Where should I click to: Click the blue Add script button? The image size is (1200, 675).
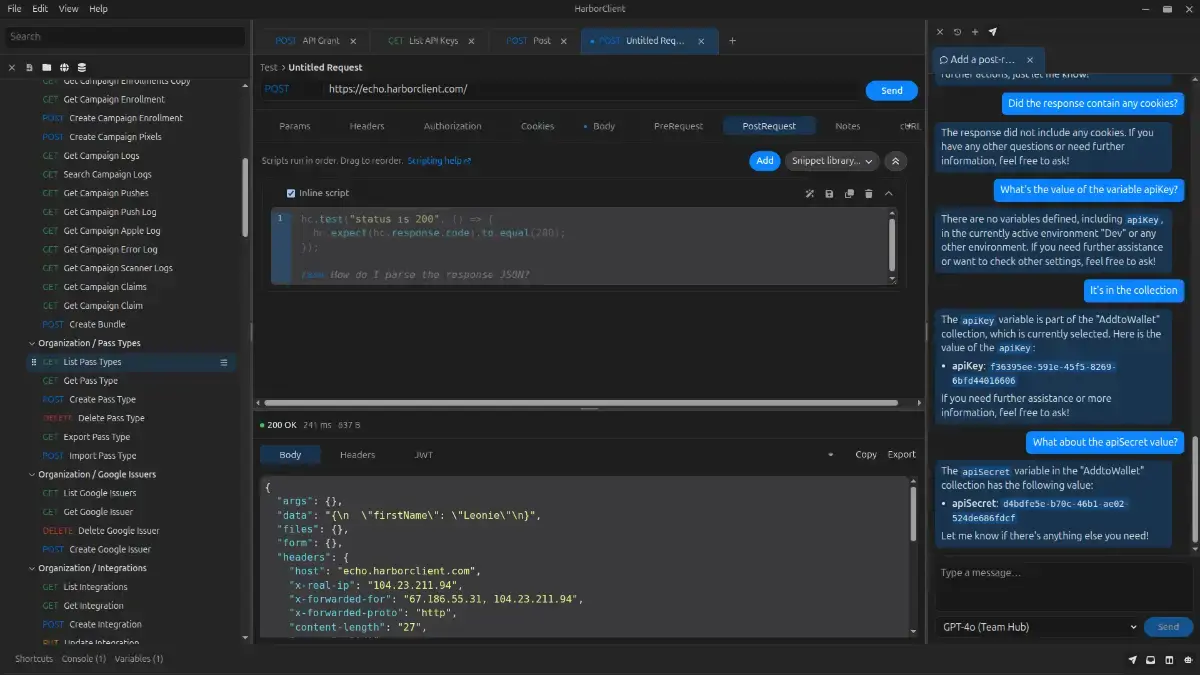(x=765, y=161)
